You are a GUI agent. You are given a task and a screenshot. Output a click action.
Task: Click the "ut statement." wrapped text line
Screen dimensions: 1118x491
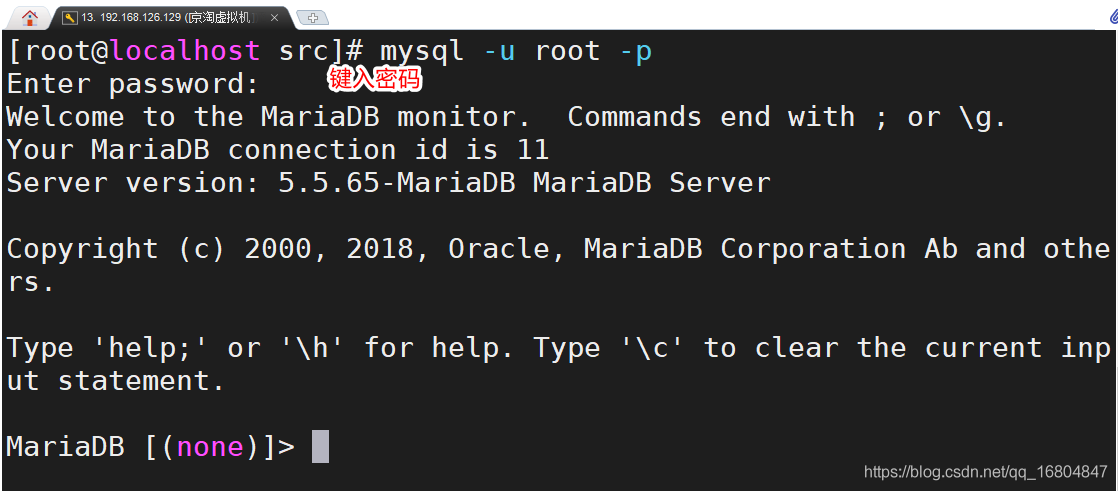116,381
